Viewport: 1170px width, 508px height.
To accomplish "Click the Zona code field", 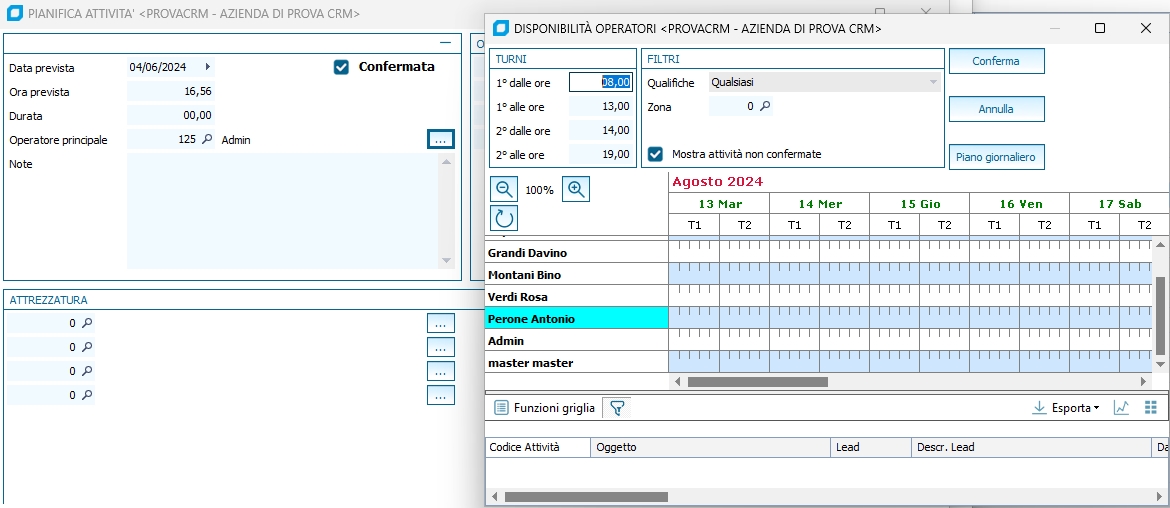I will [733, 107].
